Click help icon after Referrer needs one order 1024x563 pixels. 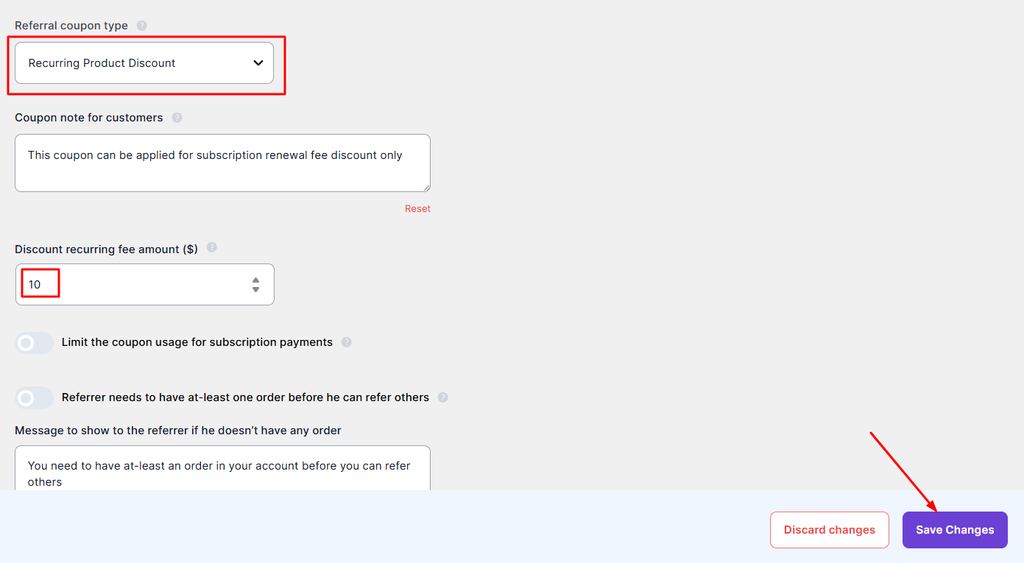[443, 397]
